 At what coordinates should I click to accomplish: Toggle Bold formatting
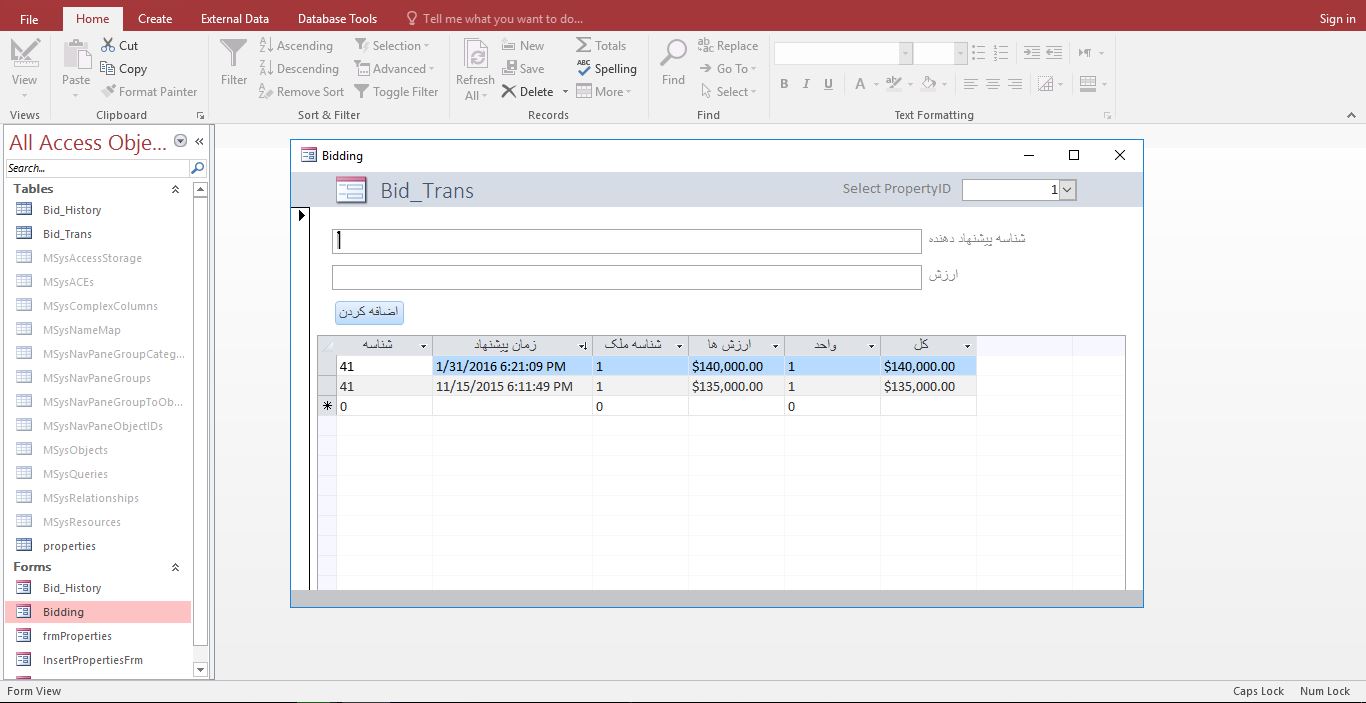coord(784,84)
